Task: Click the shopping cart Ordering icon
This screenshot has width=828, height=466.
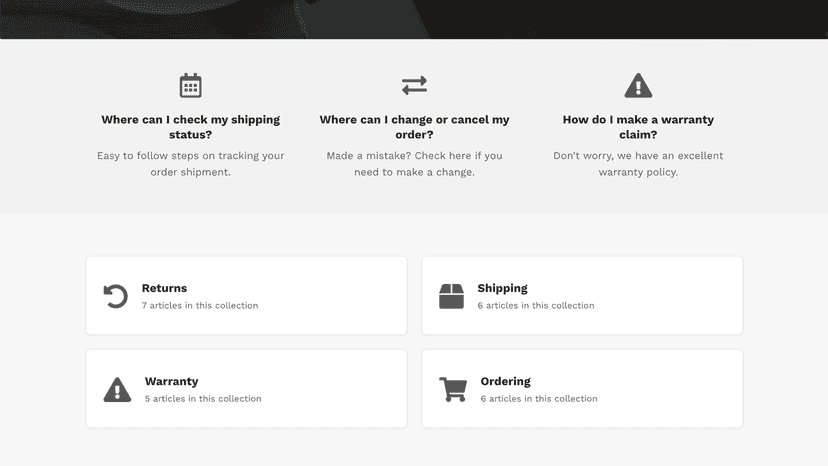Action: coord(453,389)
